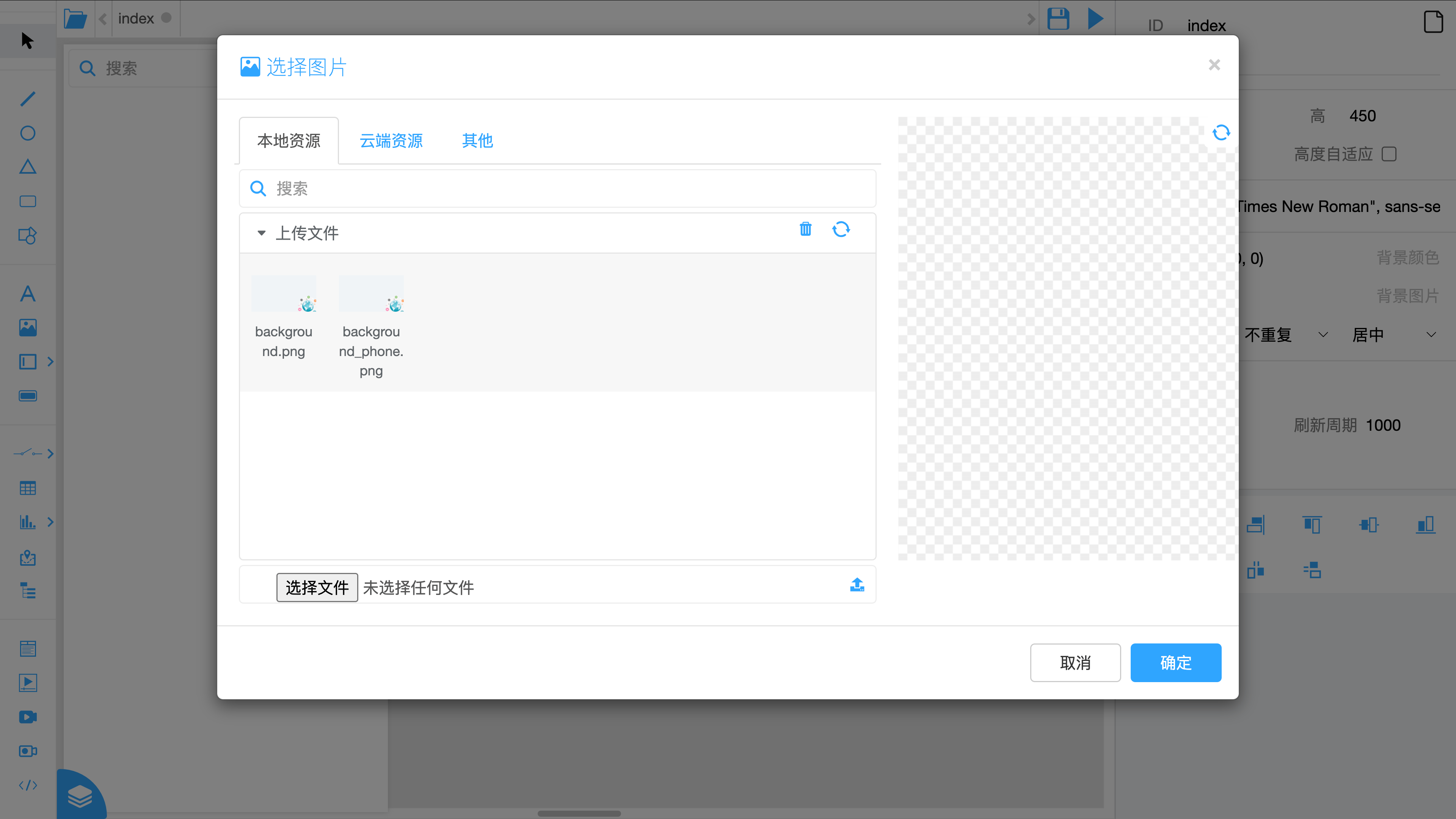Select the line drawing tool
Viewport: 1456px width, 819px height.
pyautogui.click(x=28, y=99)
